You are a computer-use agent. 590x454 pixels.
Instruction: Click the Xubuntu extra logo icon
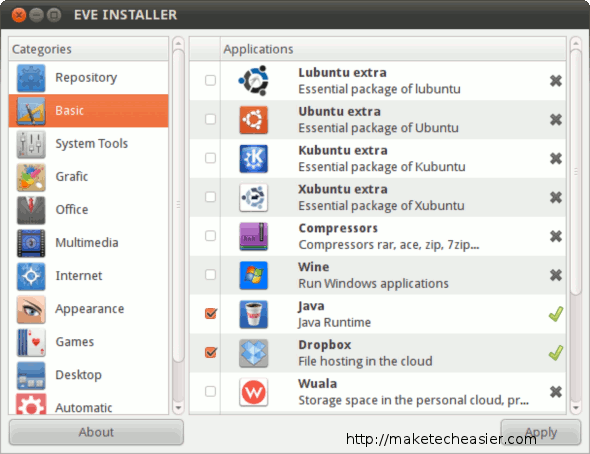click(x=253, y=197)
